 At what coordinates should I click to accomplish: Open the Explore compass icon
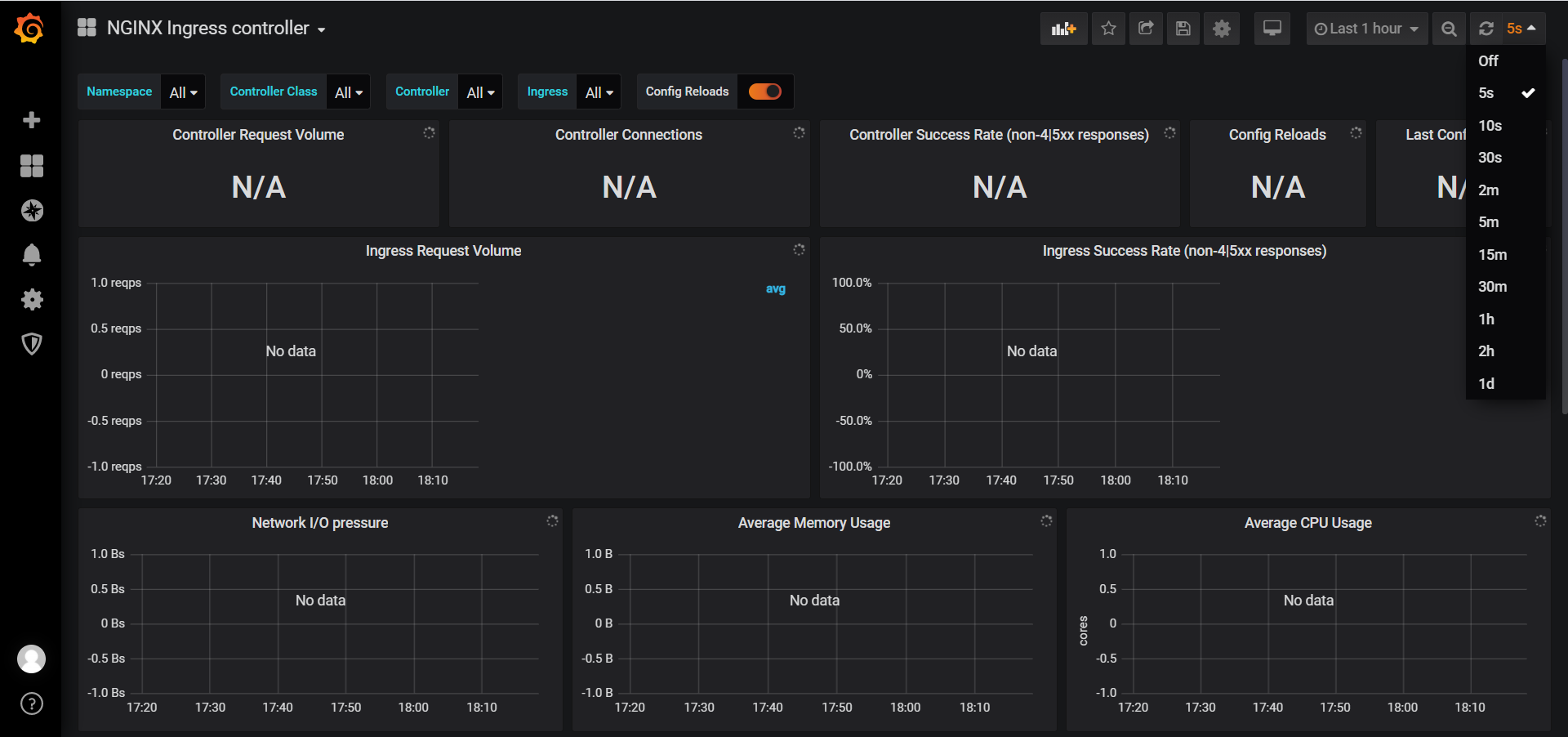click(32, 211)
